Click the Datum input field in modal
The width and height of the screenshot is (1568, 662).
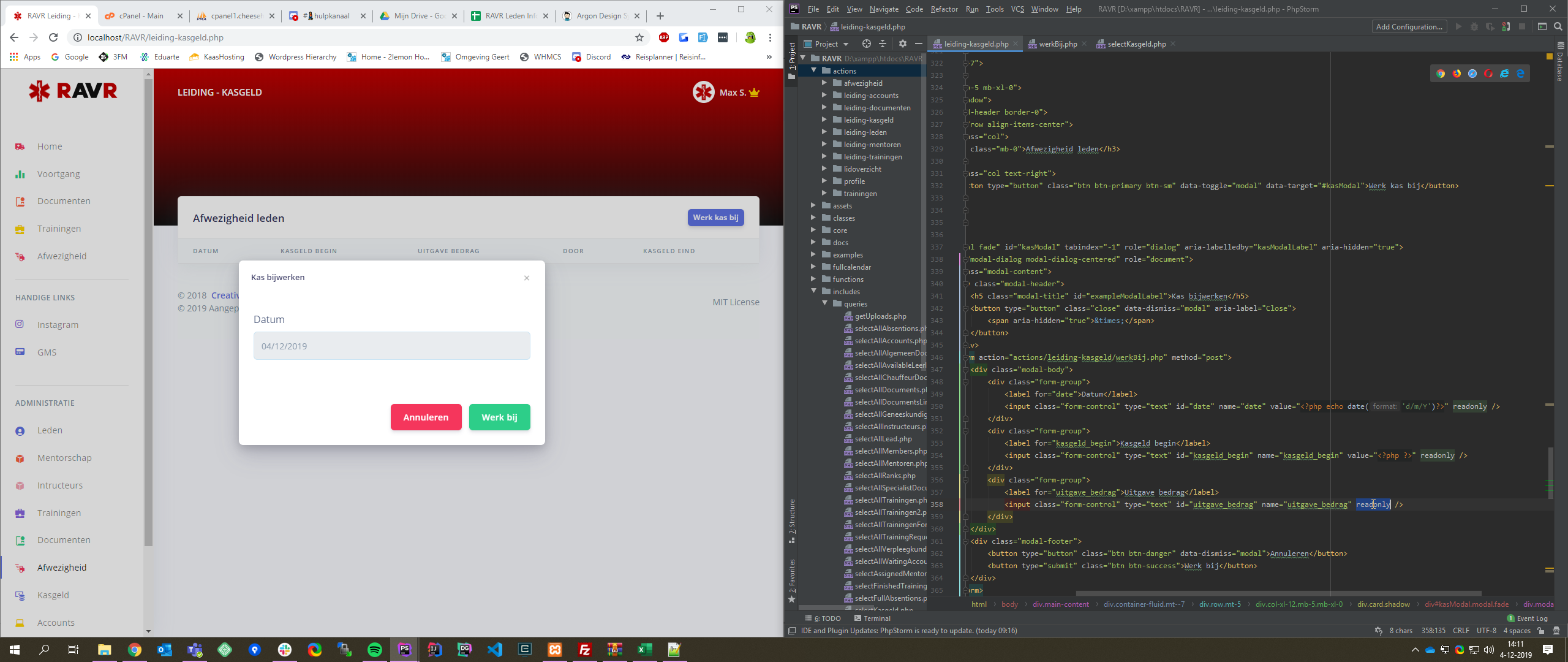[391, 346]
